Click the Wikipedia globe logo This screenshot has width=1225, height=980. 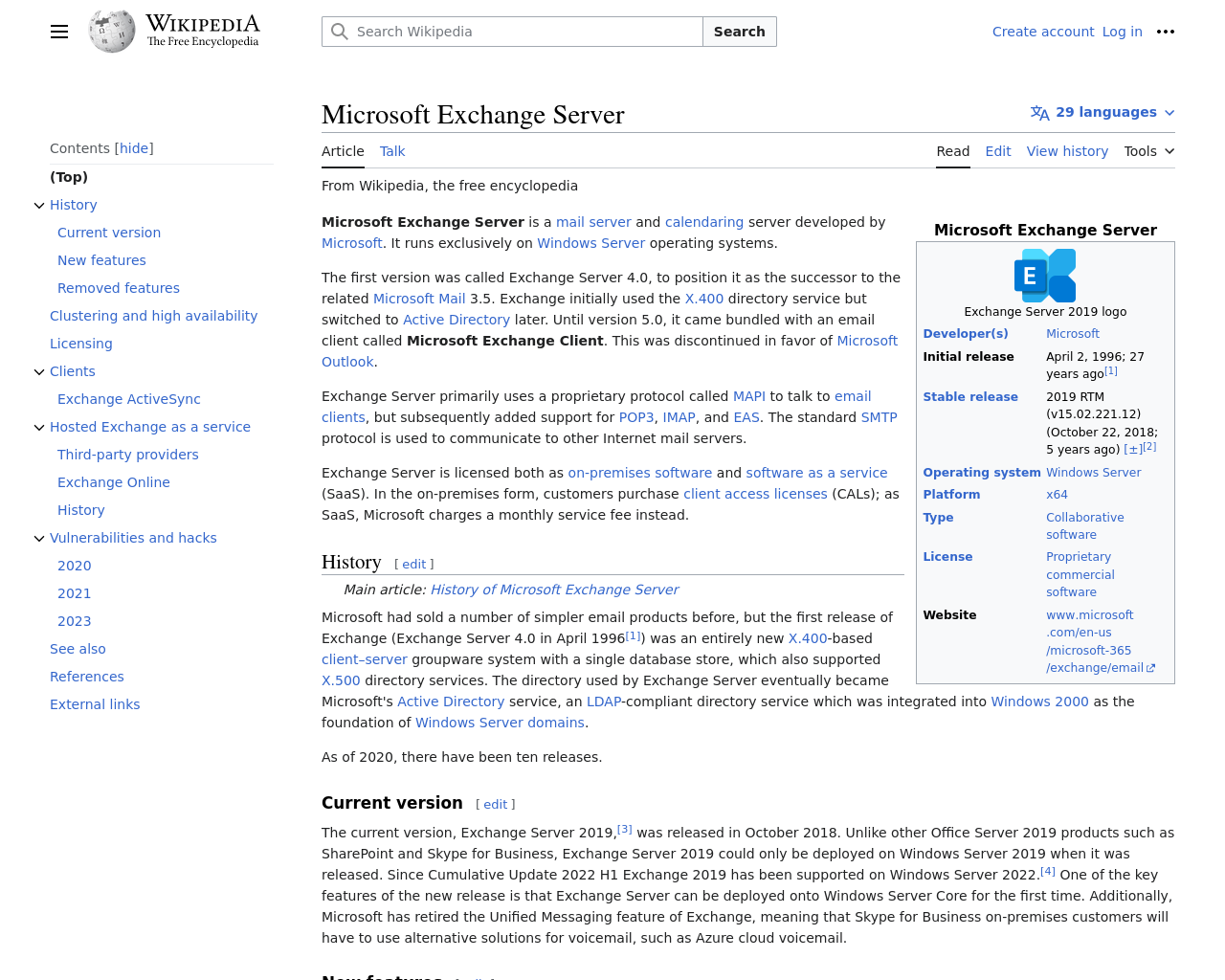pyautogui.click(x=112, y=32)
